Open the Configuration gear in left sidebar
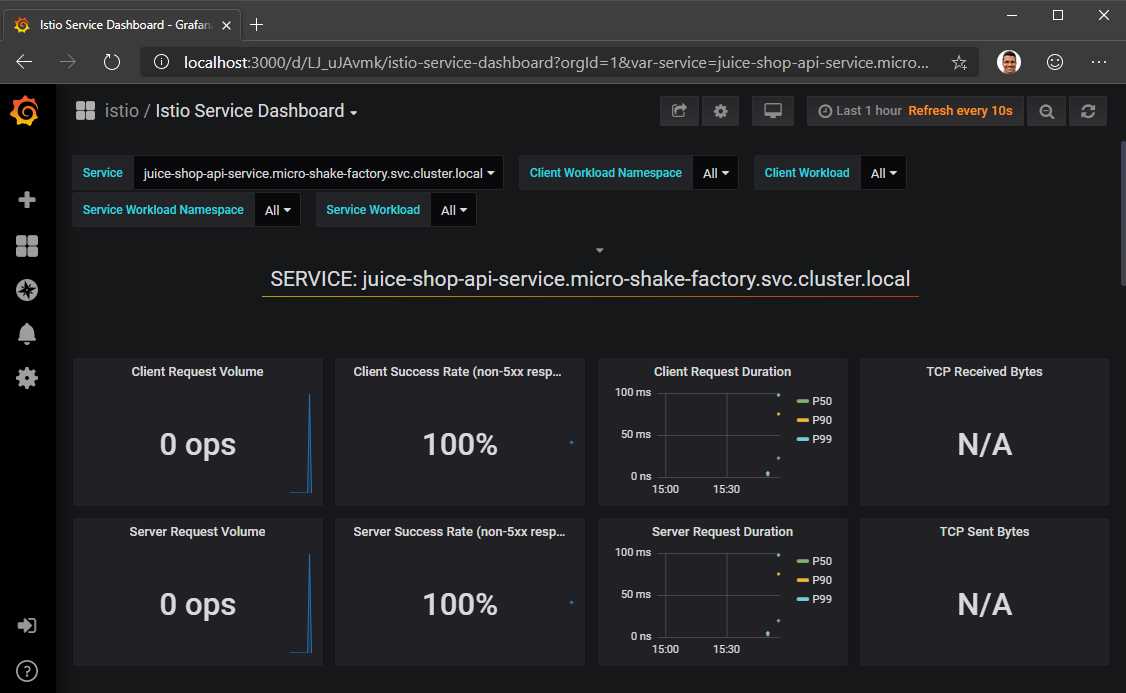The width and height of the screenshot is (1126, 693). tap(26, 378)
